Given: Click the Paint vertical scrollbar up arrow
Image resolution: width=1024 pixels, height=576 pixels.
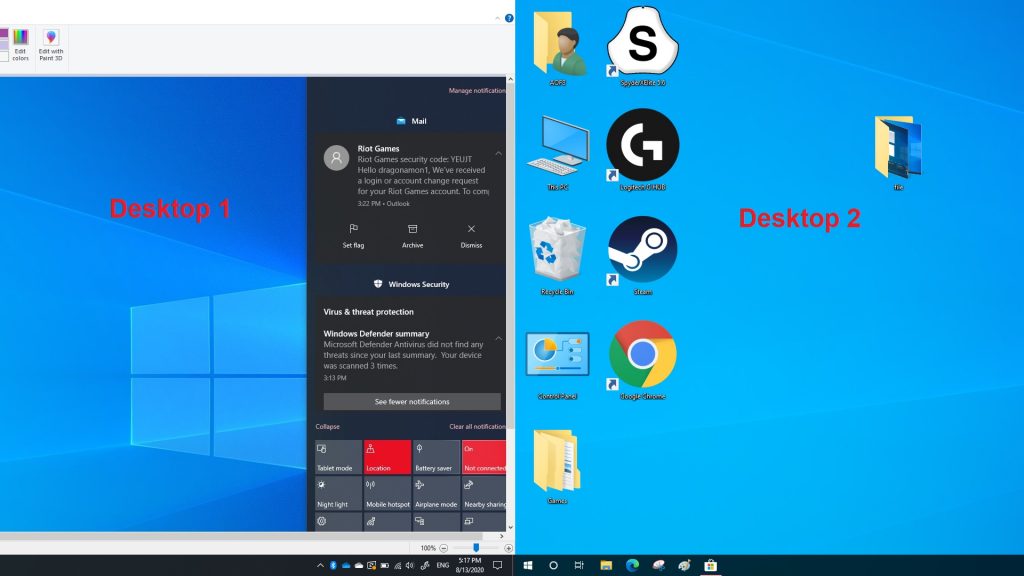Looking at the screenshot, I should [510, 80].
